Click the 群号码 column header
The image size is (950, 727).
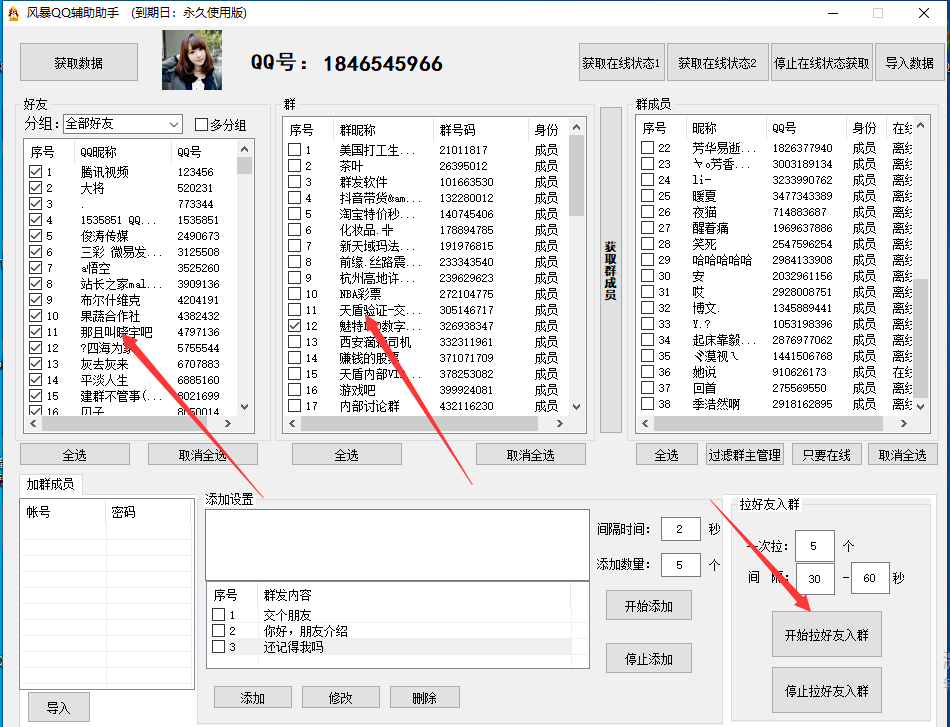point(480,130)
